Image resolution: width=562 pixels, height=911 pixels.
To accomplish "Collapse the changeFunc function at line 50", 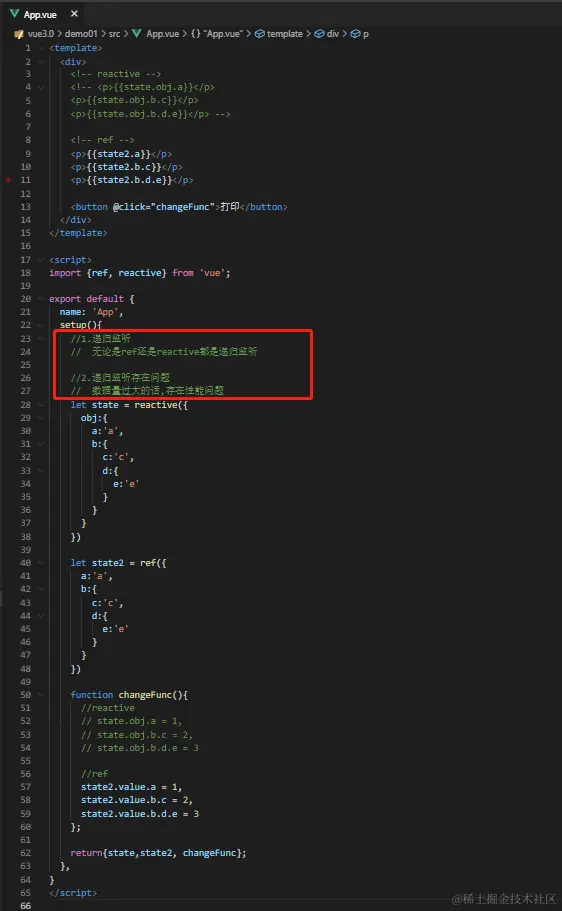I will click(x=41, y=694).
